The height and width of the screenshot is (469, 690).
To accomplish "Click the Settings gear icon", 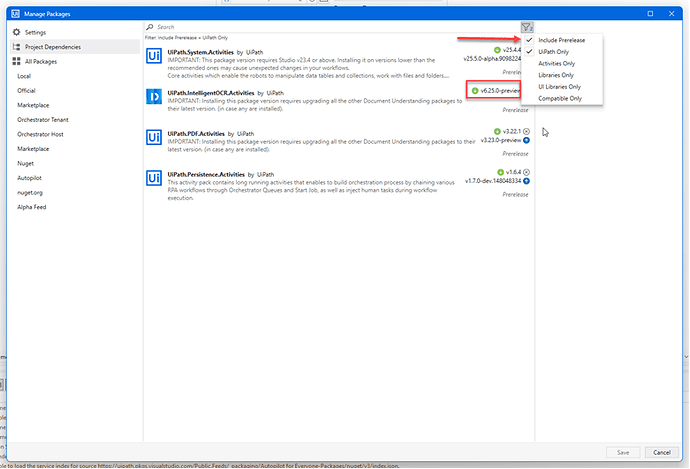I will pos(17,32).
